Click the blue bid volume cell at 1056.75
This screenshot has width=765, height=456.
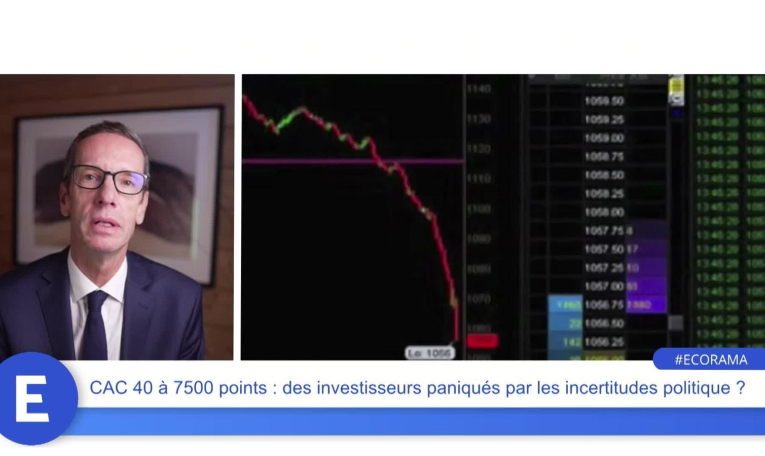tap(565, 305)
